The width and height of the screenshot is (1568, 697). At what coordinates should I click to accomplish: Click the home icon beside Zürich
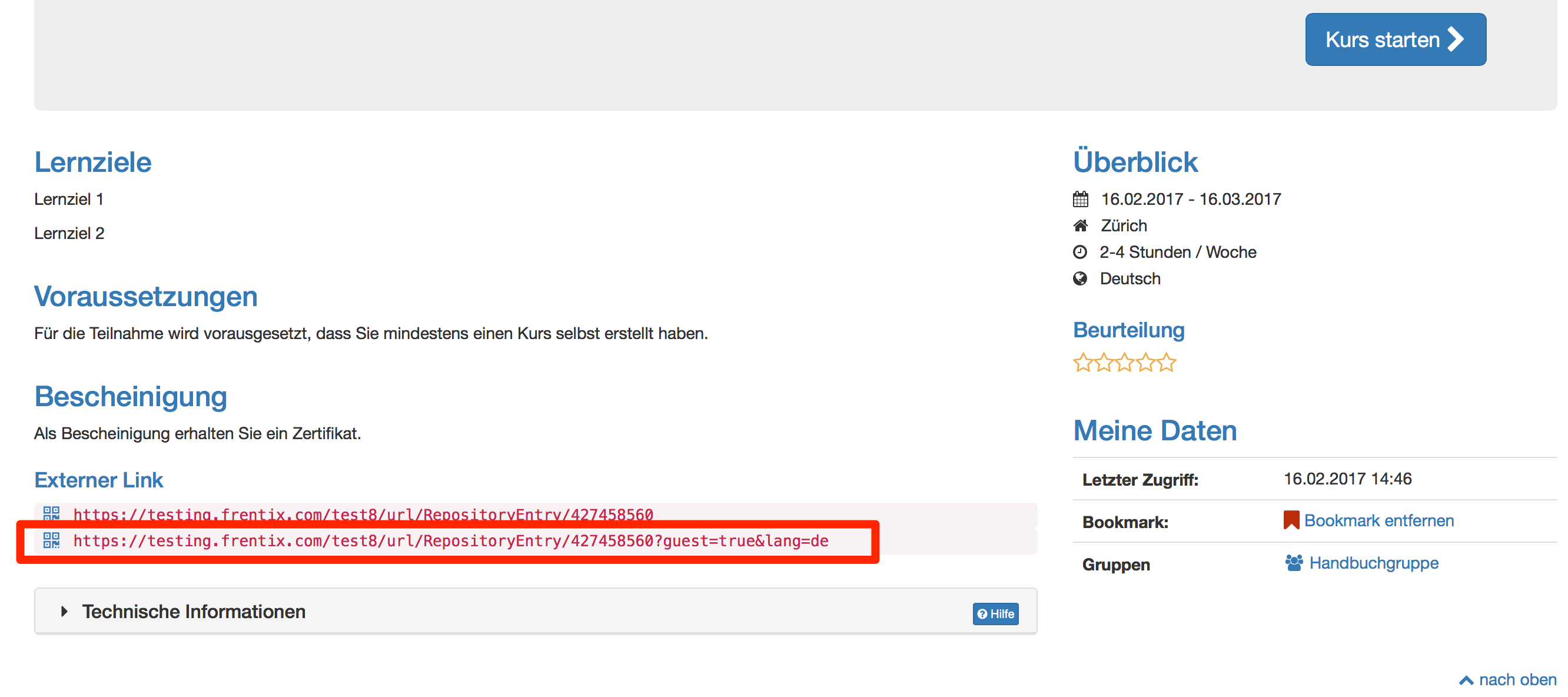(1081, 226)
